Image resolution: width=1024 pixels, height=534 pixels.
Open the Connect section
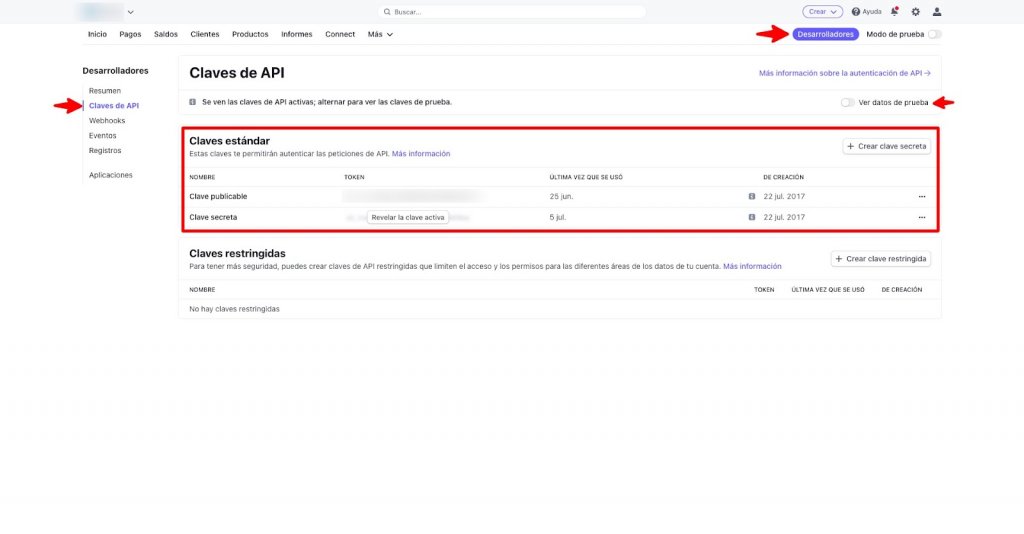point(340,34)
